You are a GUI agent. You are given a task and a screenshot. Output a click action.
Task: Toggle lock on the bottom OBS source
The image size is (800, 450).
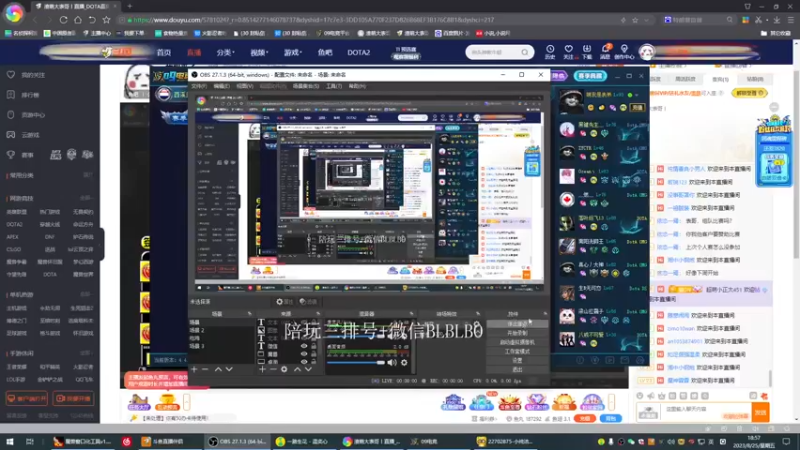pyautogui.click(x=313, y=361)
